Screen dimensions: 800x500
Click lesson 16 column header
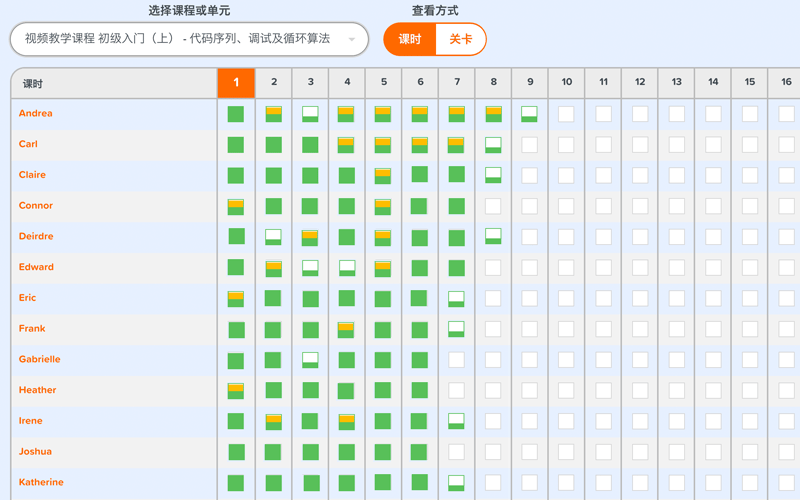pos(786,83)
